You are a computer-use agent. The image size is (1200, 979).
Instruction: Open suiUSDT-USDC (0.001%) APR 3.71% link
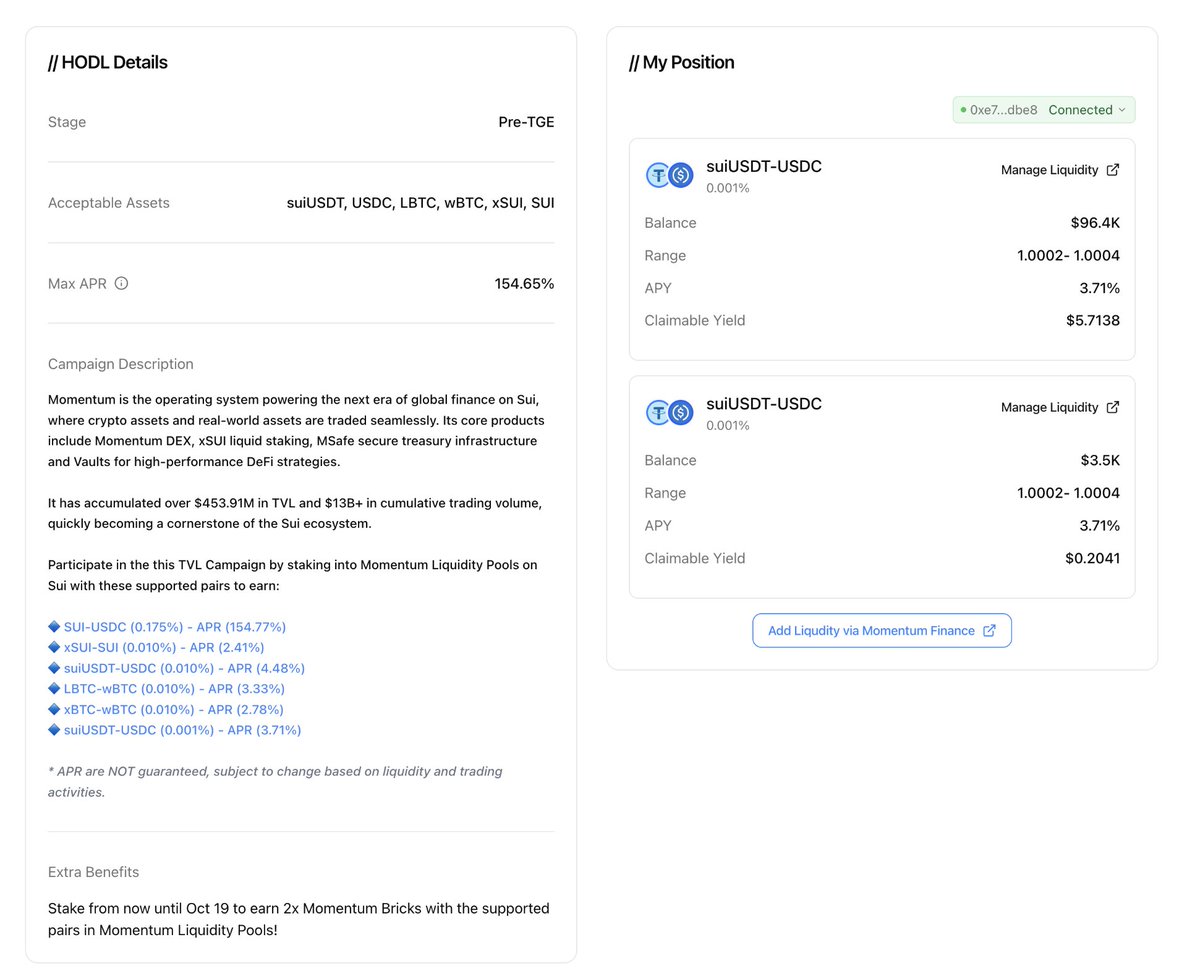[x=182, y=730]
